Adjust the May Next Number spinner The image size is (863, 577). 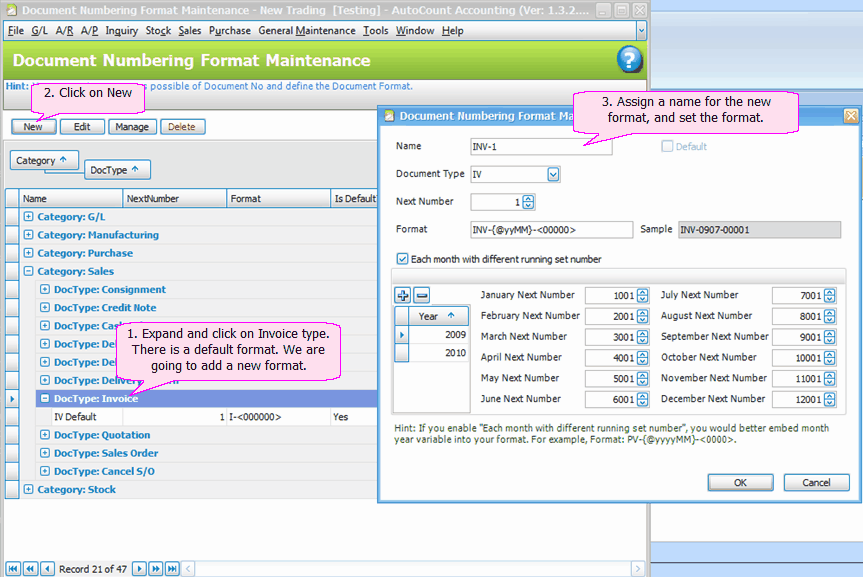[642, 379]
